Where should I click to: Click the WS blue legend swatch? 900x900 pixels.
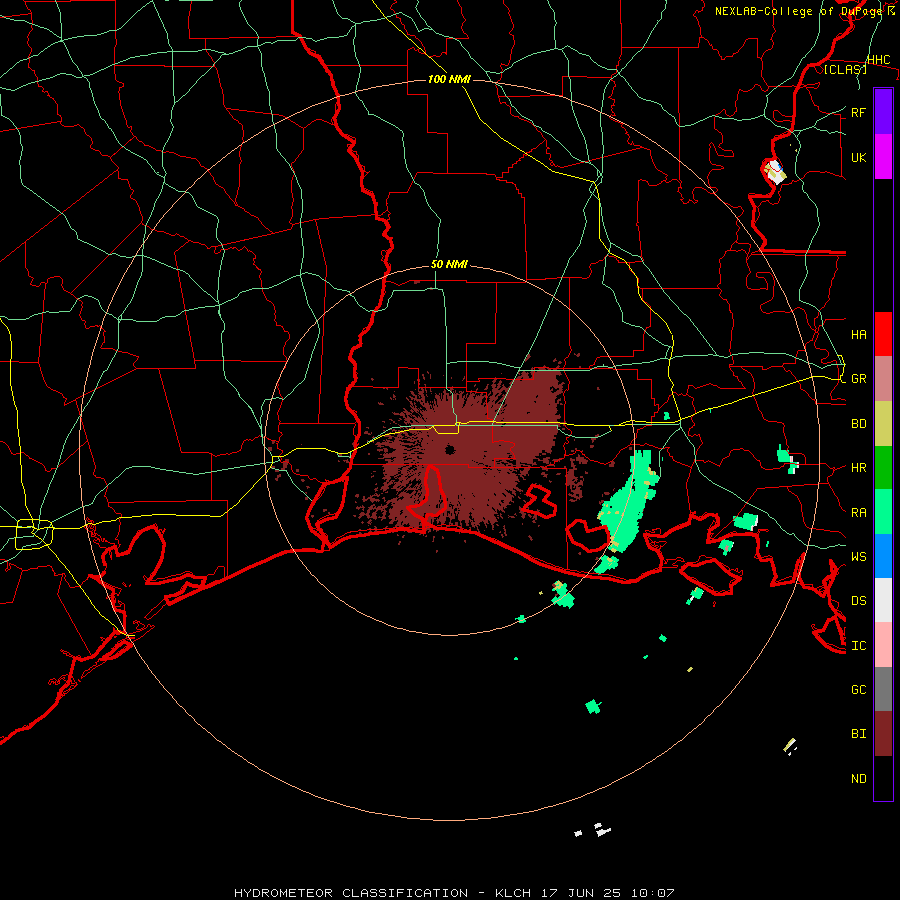(x=883, y=556)
